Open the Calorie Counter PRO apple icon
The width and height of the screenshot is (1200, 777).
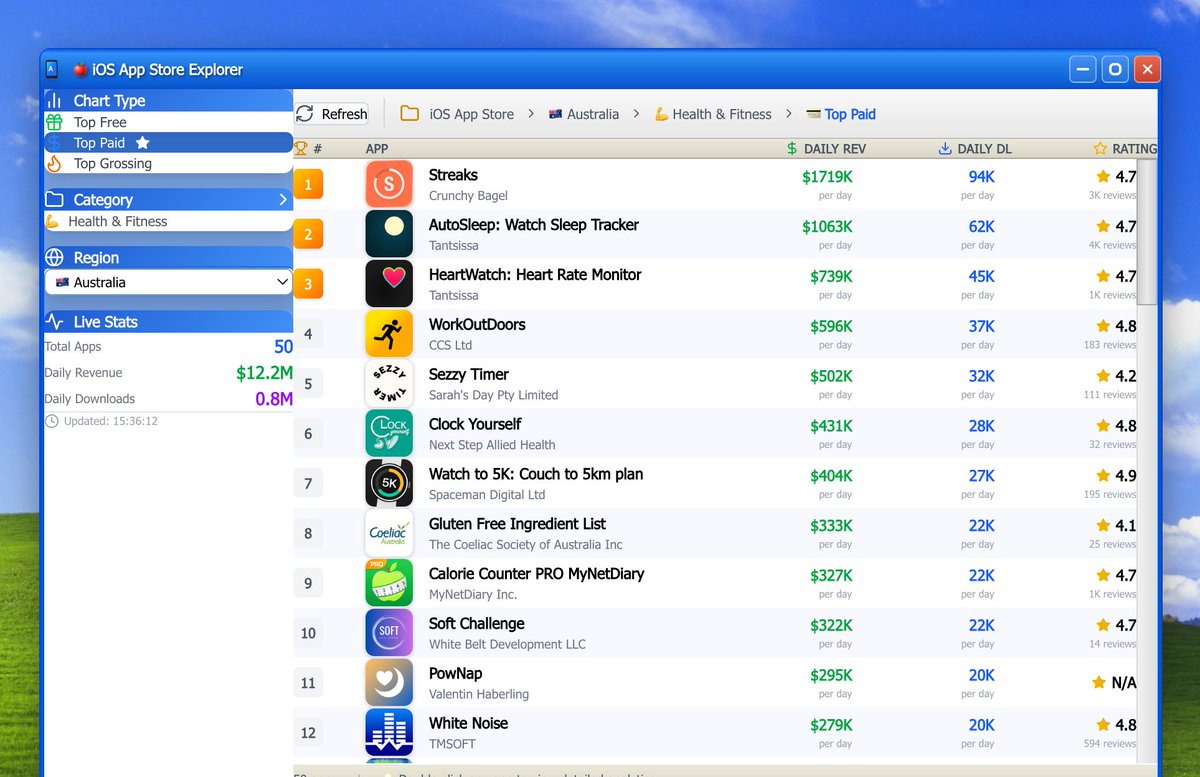pos(389,584)
